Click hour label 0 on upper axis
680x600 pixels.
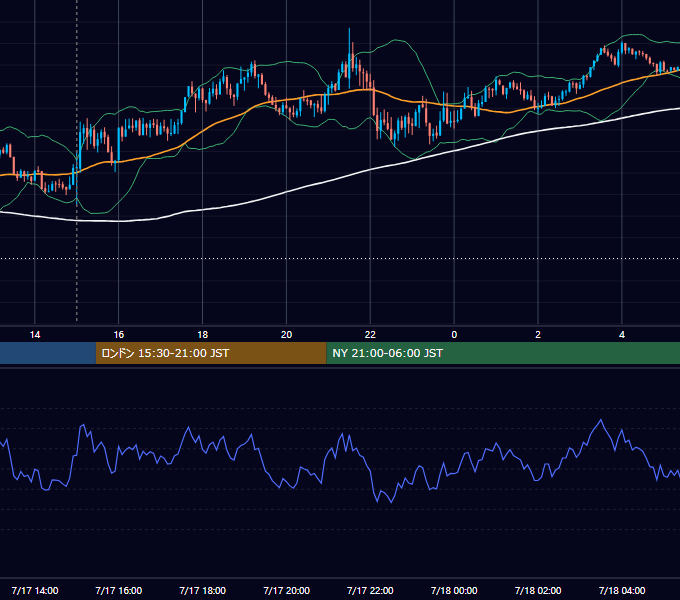[454, 334]
